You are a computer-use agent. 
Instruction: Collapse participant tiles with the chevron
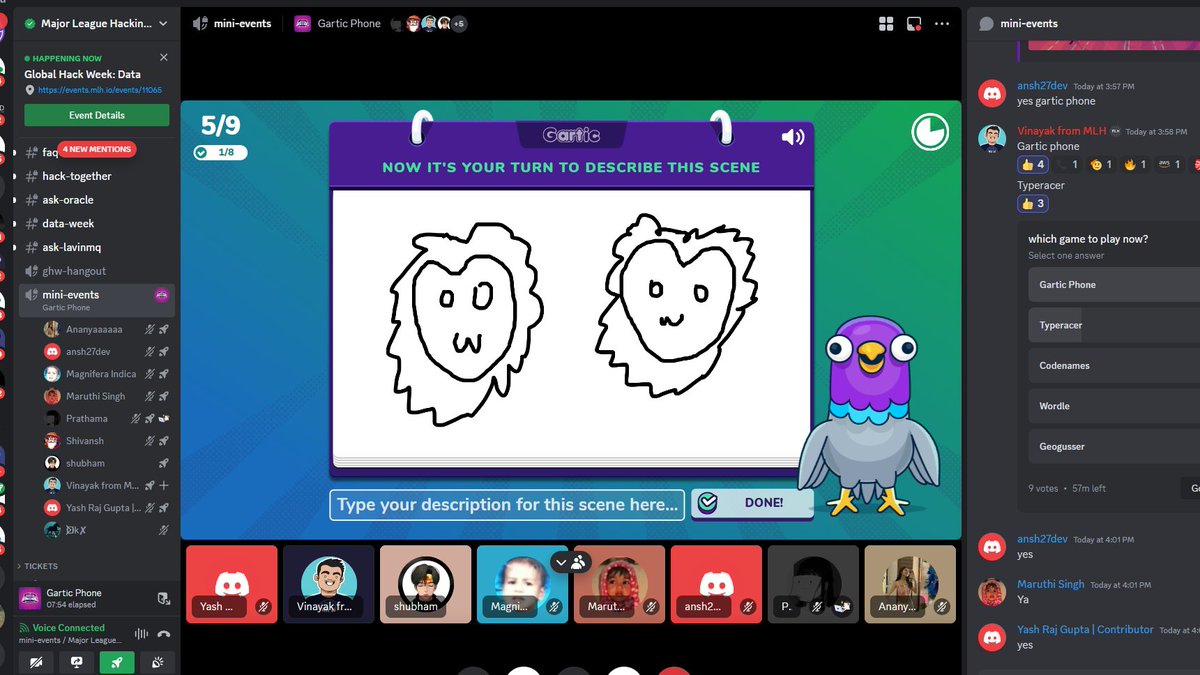(x=561, y=562)
